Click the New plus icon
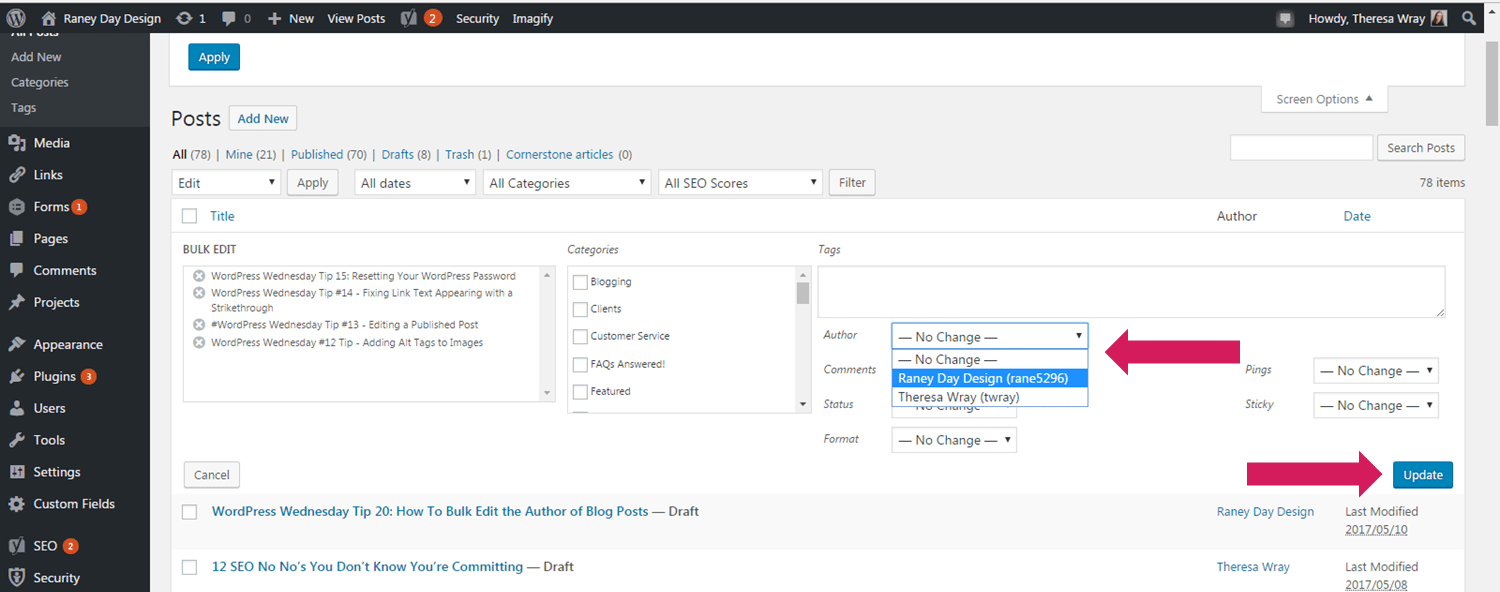 274,18
